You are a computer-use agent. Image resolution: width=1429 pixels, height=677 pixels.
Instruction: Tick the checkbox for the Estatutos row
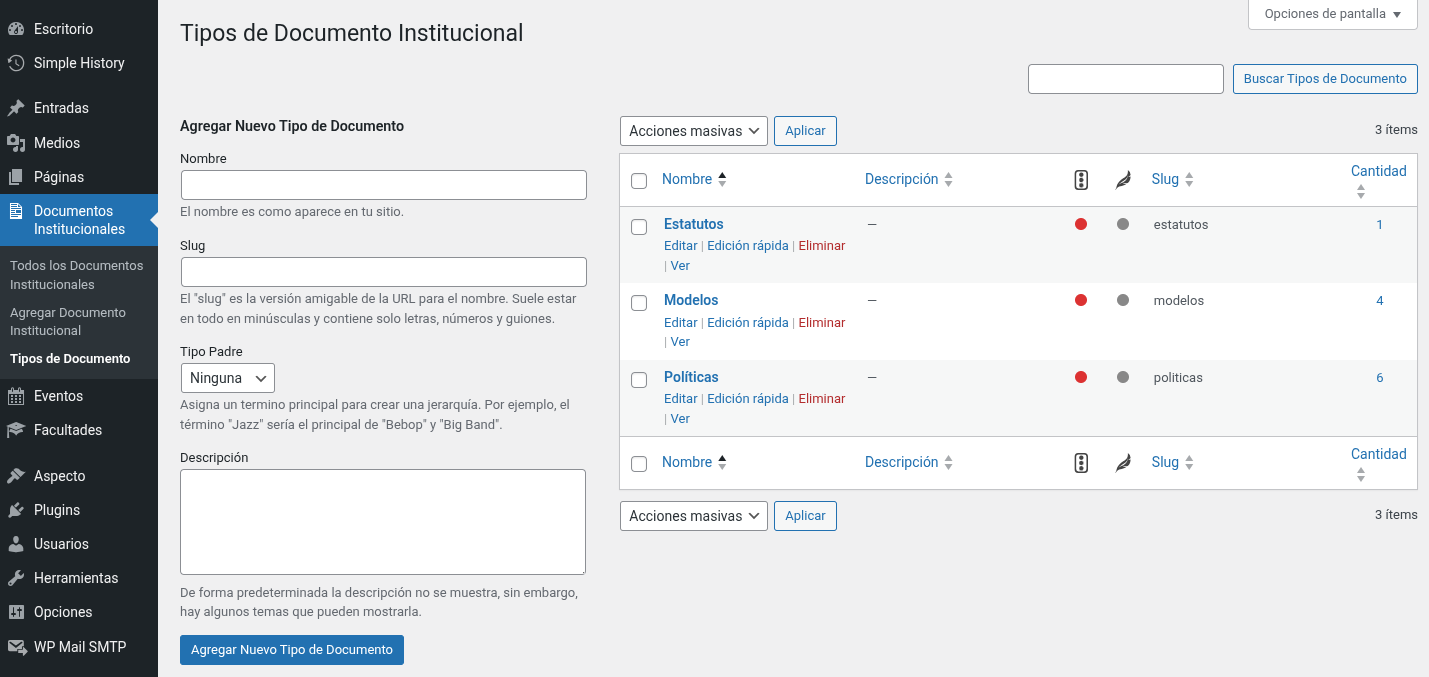[x=639, y=227]
